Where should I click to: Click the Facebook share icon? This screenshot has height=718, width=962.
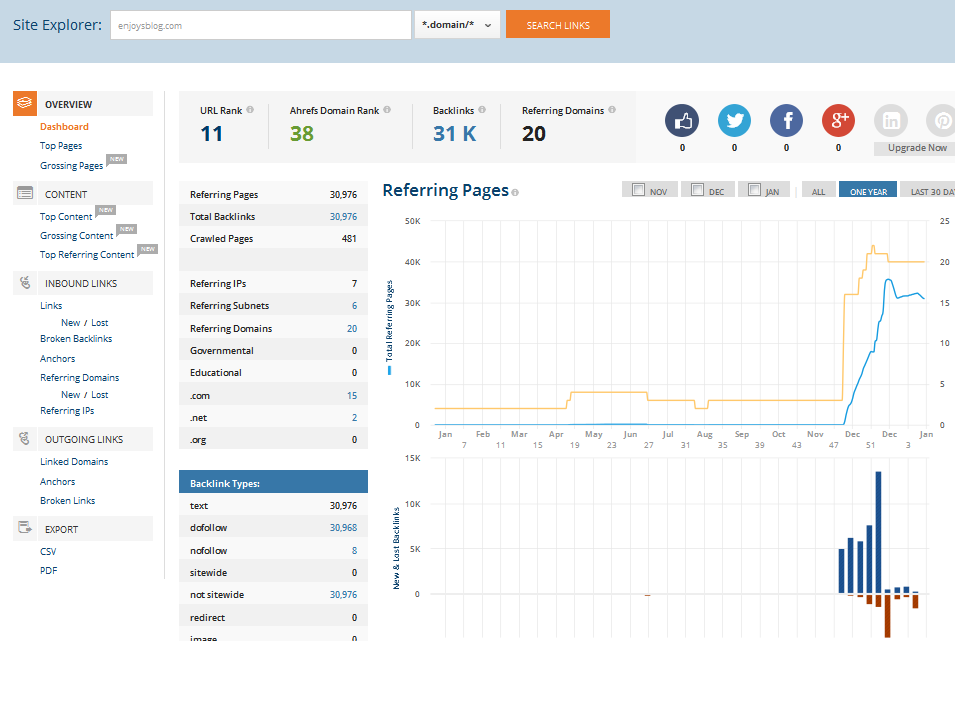787,121
